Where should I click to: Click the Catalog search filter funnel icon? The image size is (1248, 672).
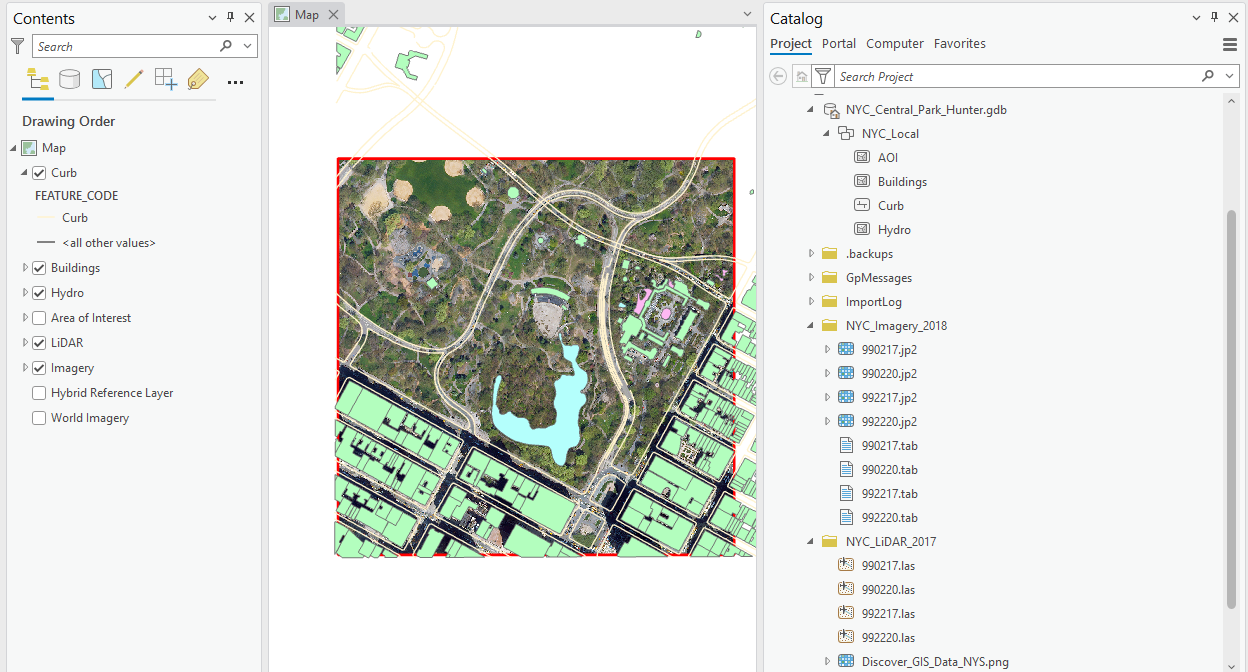[x=822, y=76]
